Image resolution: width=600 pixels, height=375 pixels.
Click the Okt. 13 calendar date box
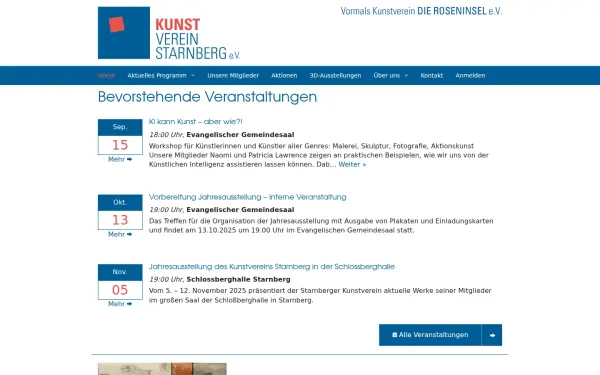(120, 212)
